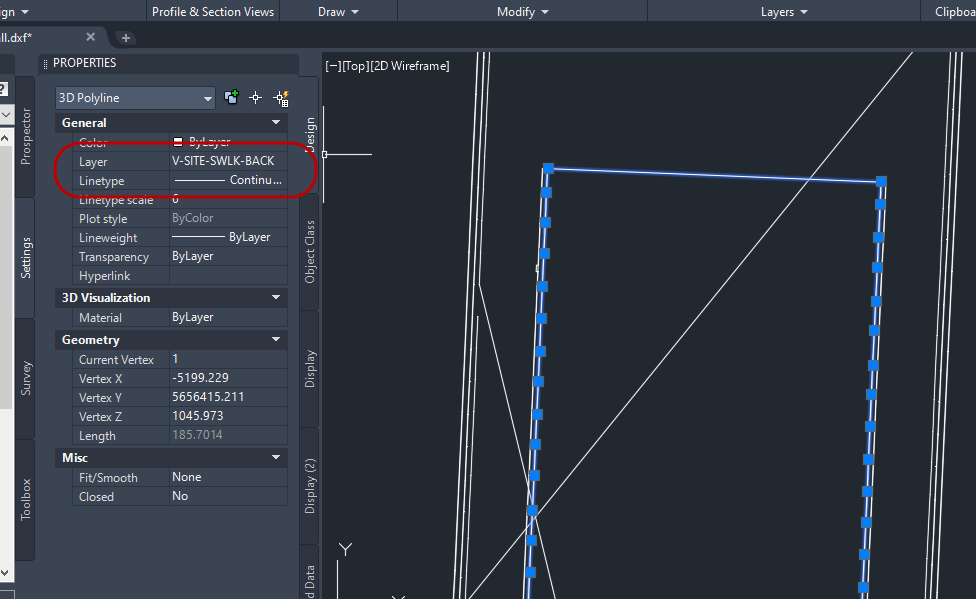Click toolspace scrollbar down arrow
Viewport: 976px width, 599px height.
(x=4, y=572)
